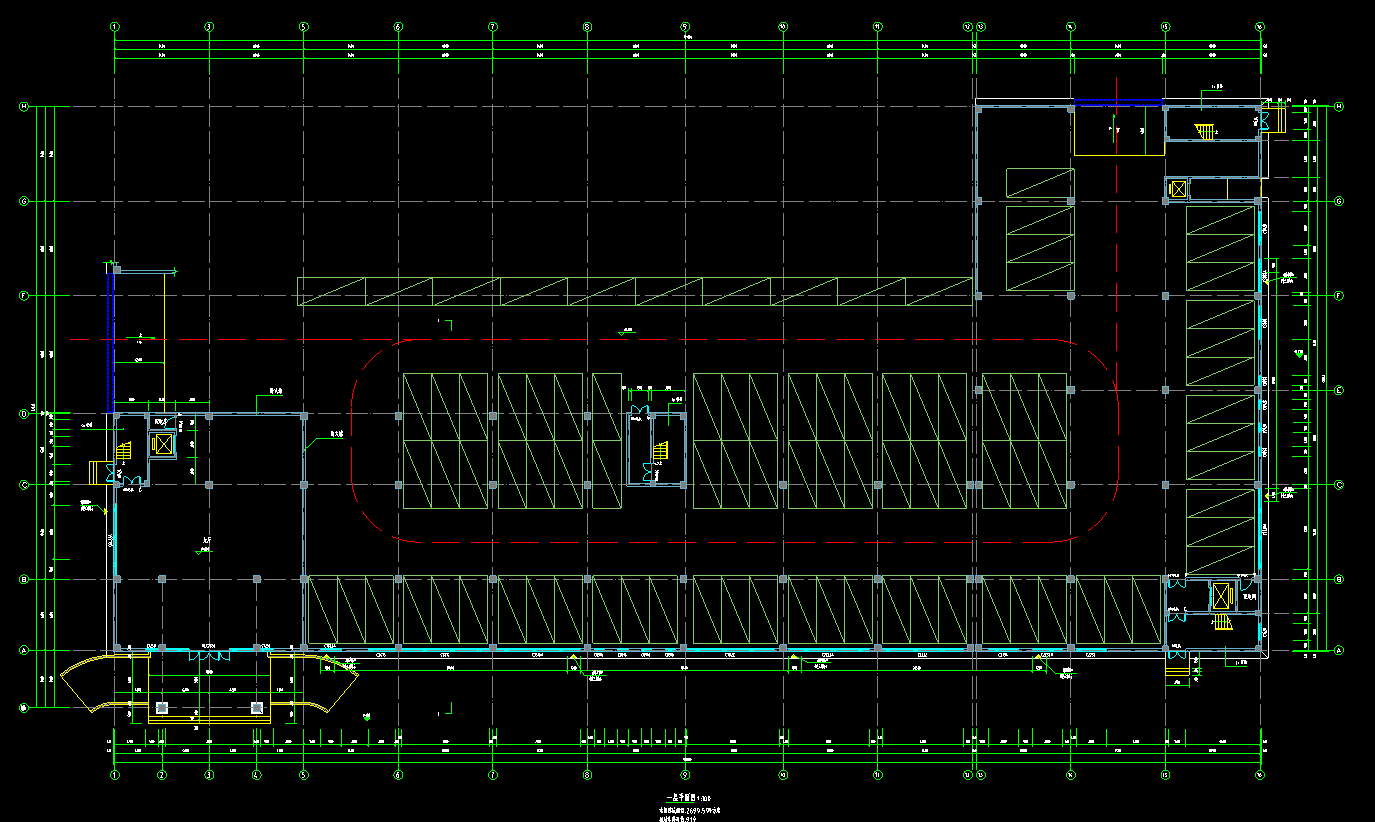Viewport: 1375px width, 822px height.
Task: Select grid bubble 9 on the bottom axis
Action: [x=685, y=775]
